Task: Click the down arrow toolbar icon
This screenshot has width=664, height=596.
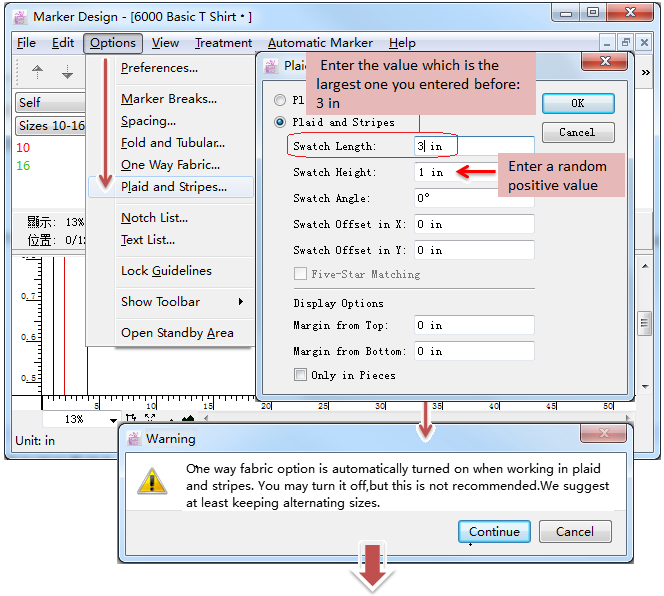Action: [x=67, y=72]
